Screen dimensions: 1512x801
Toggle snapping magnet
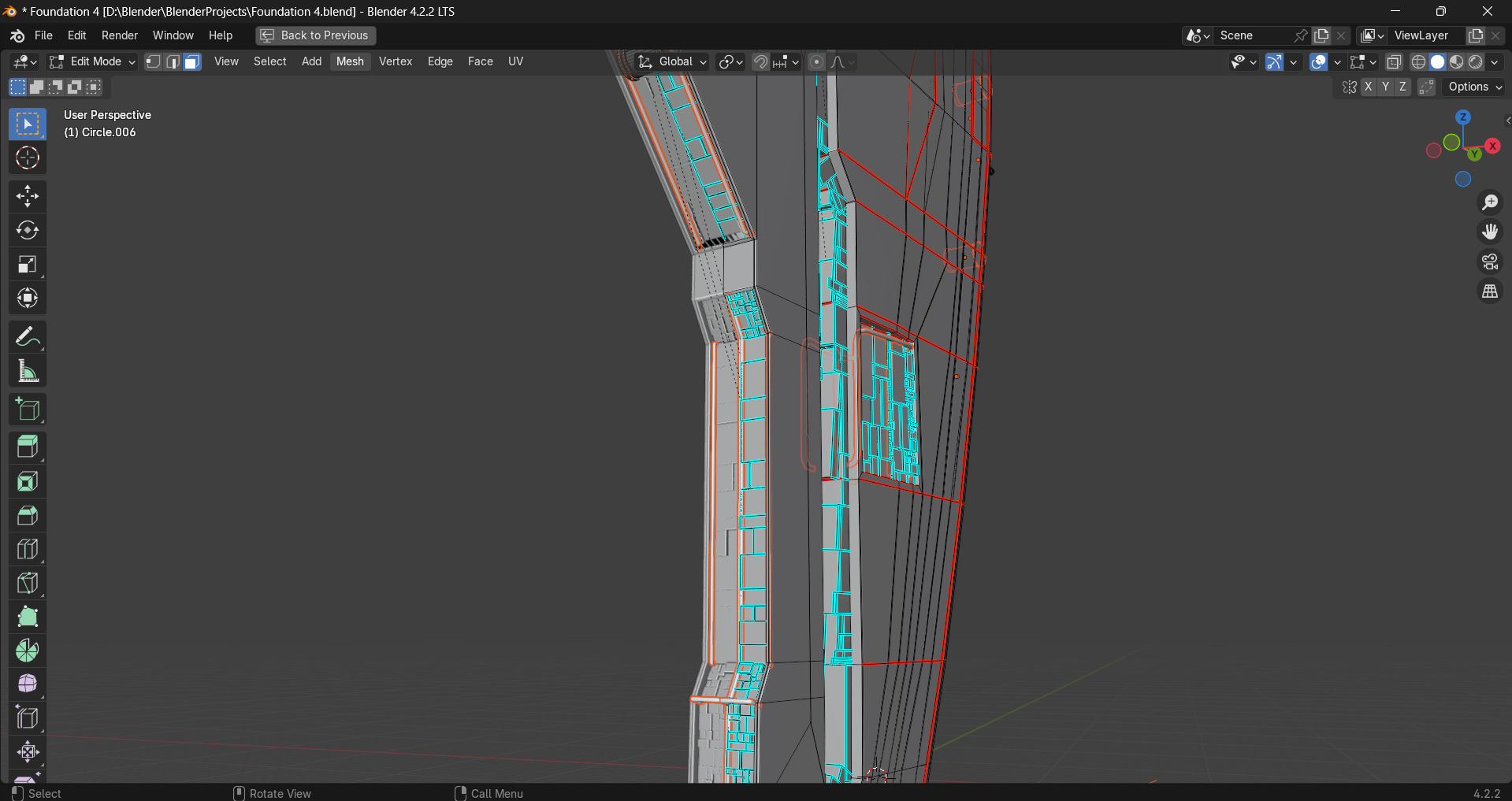tap(760, 62)
